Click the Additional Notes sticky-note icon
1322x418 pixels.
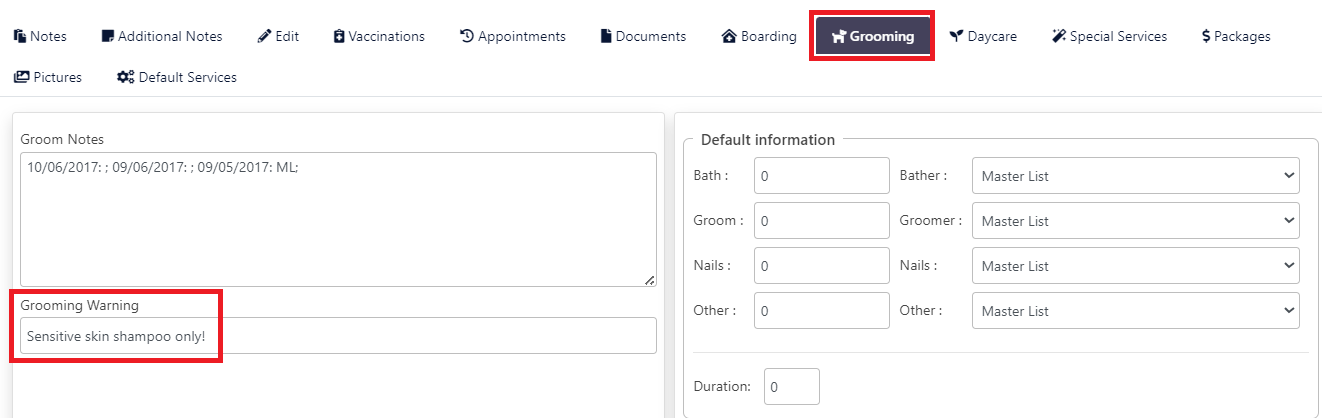[108, 36]
